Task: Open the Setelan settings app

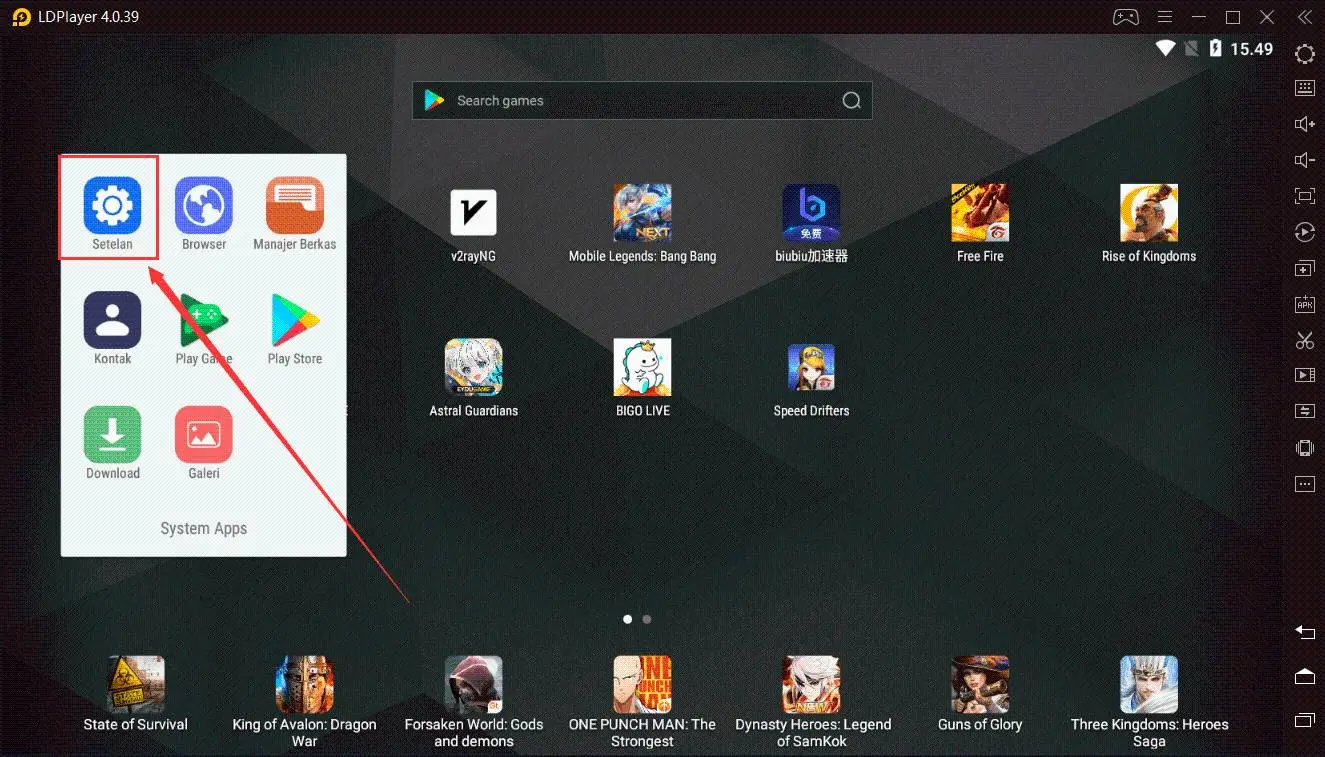Action: (112, 206)
